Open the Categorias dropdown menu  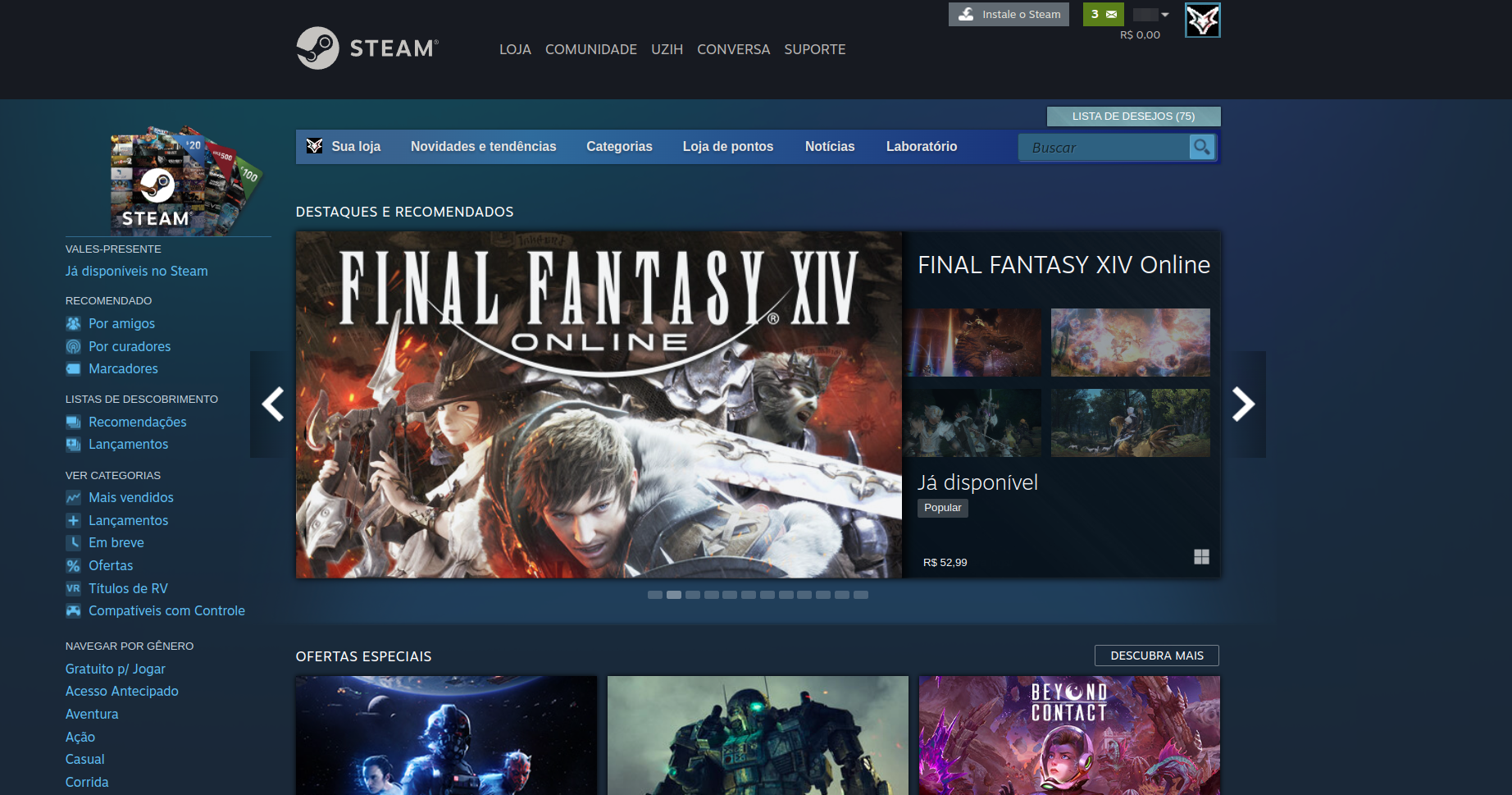(x=619, y=147)
